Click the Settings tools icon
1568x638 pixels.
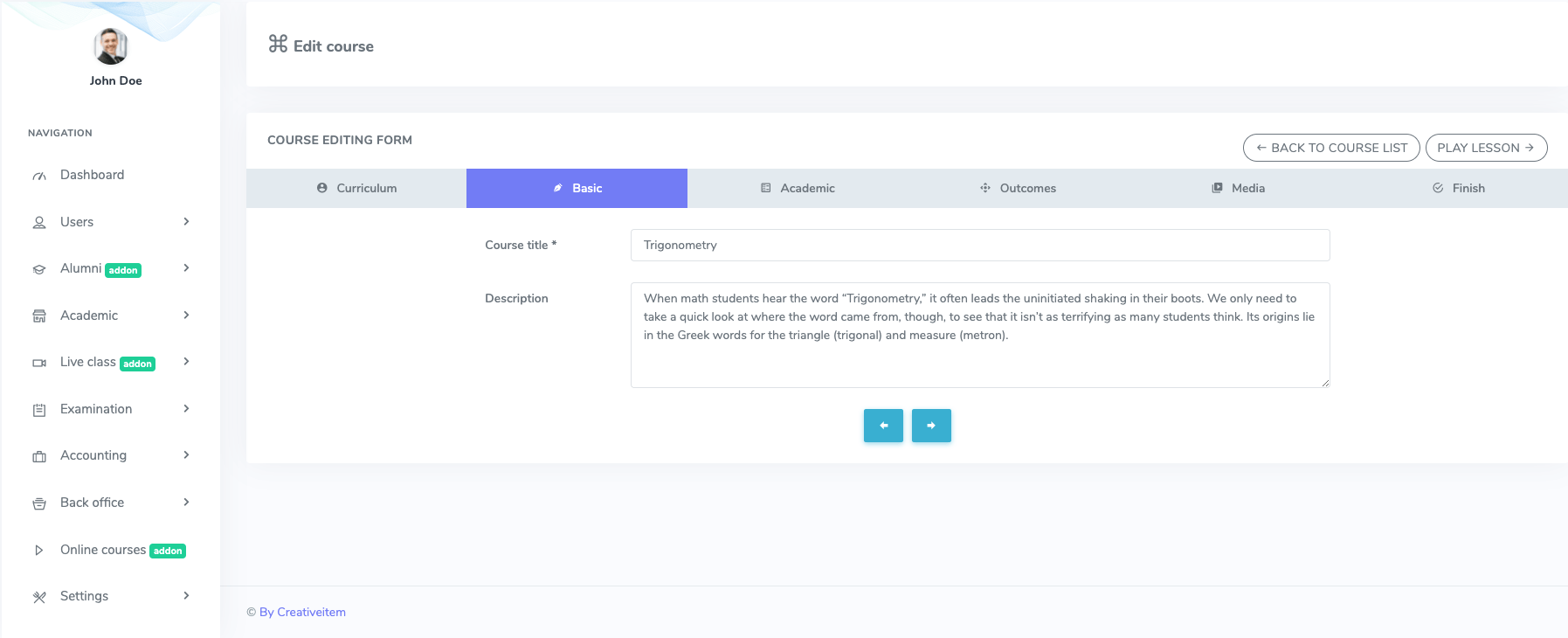click(39, 597)
